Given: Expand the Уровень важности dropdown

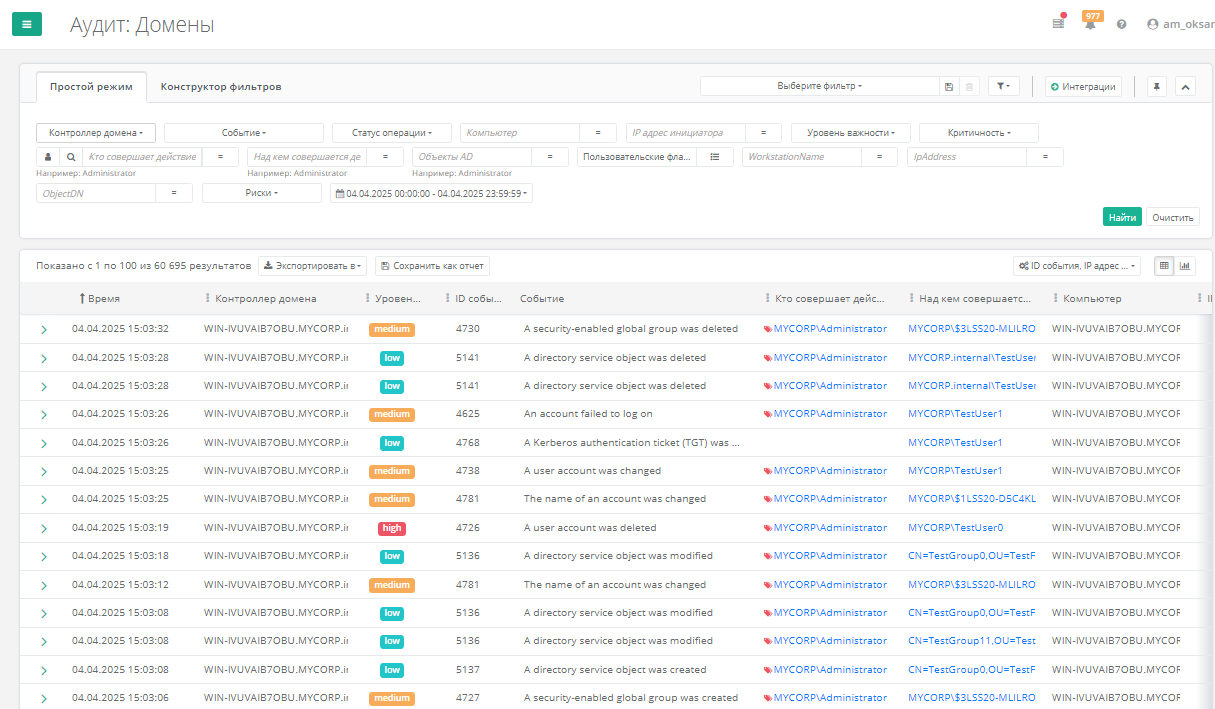Looking at the screenshot, I should (850, 133).
